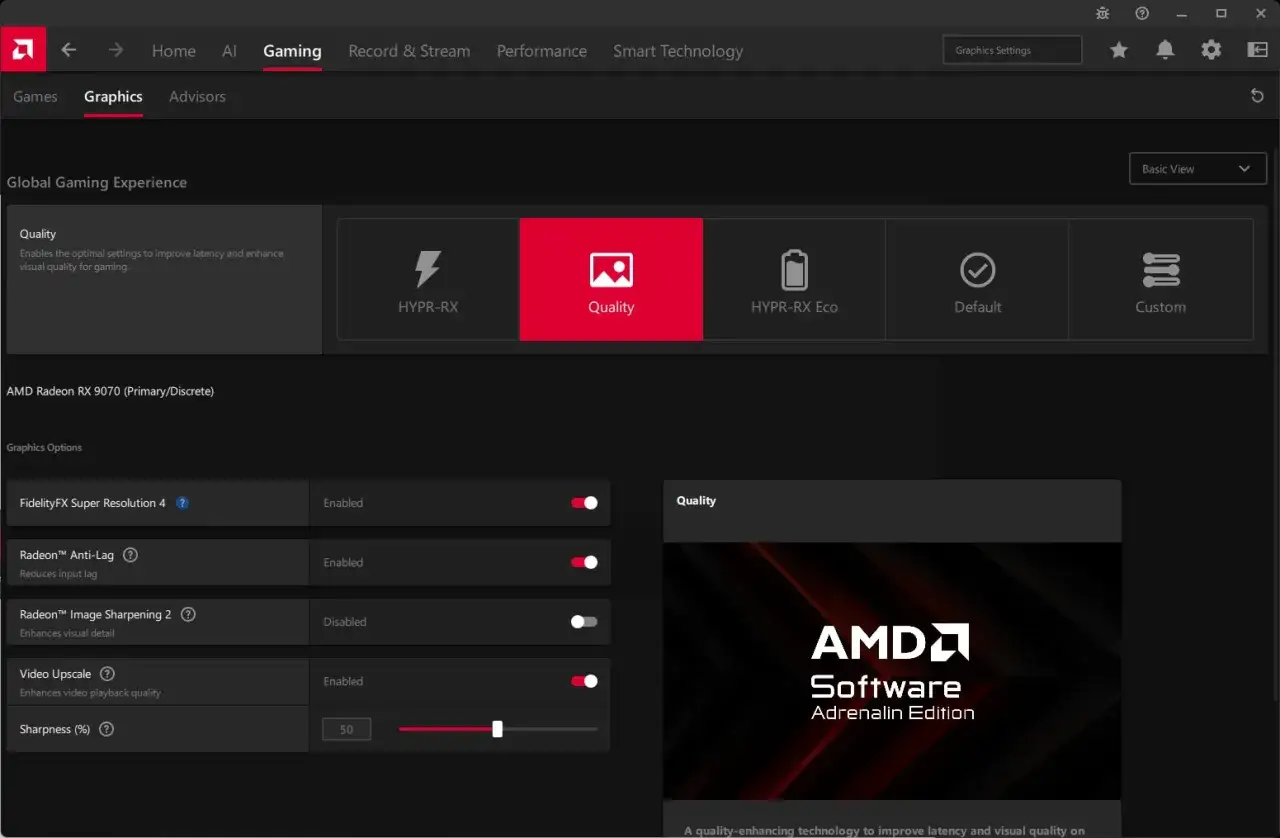Screen dimensions: 1280x838
Task: Open the Smart Technology tab
Action: point(678,51)
